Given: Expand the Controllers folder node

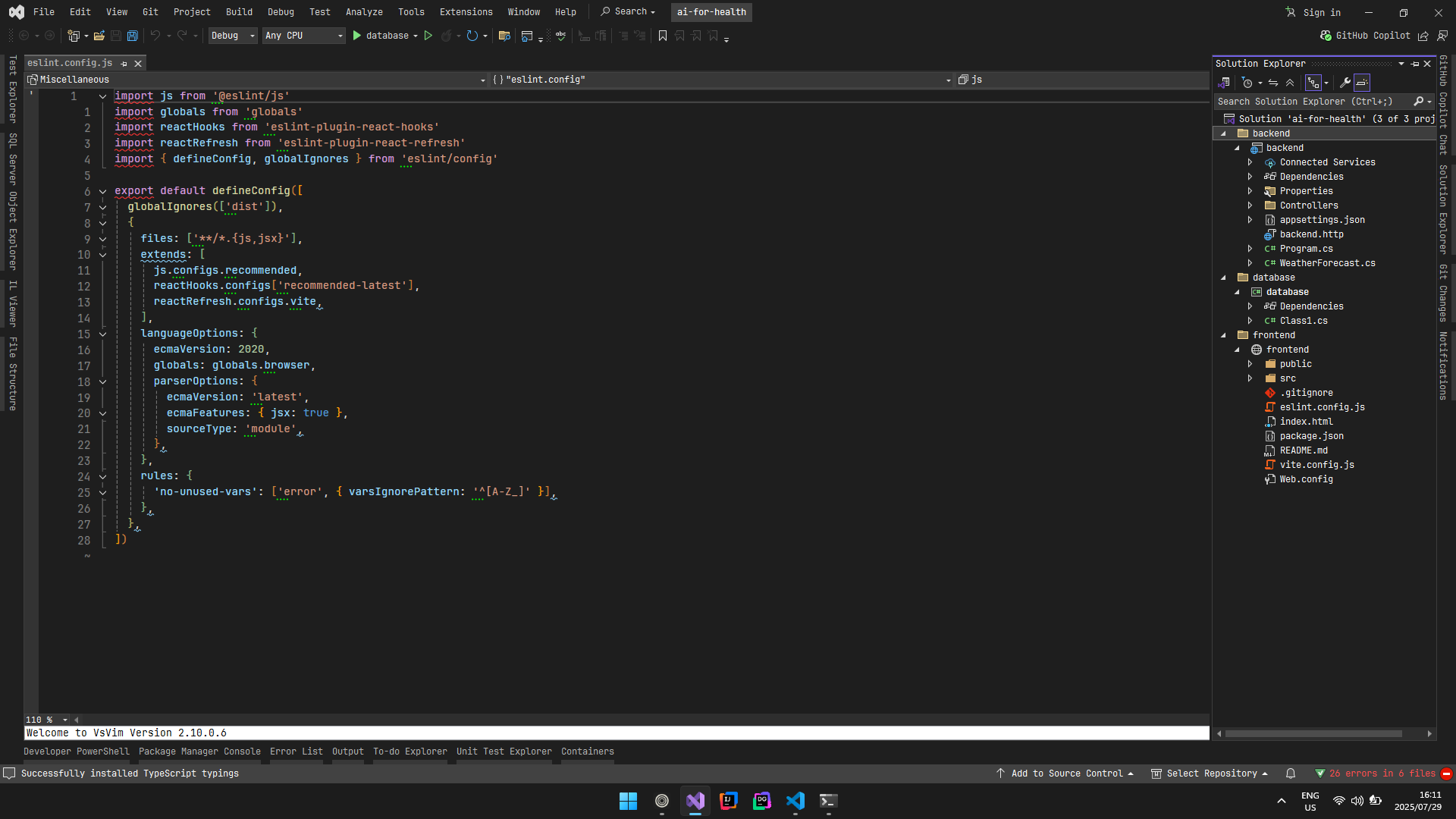Looking at the screenshot, I should coord(1250,206).
